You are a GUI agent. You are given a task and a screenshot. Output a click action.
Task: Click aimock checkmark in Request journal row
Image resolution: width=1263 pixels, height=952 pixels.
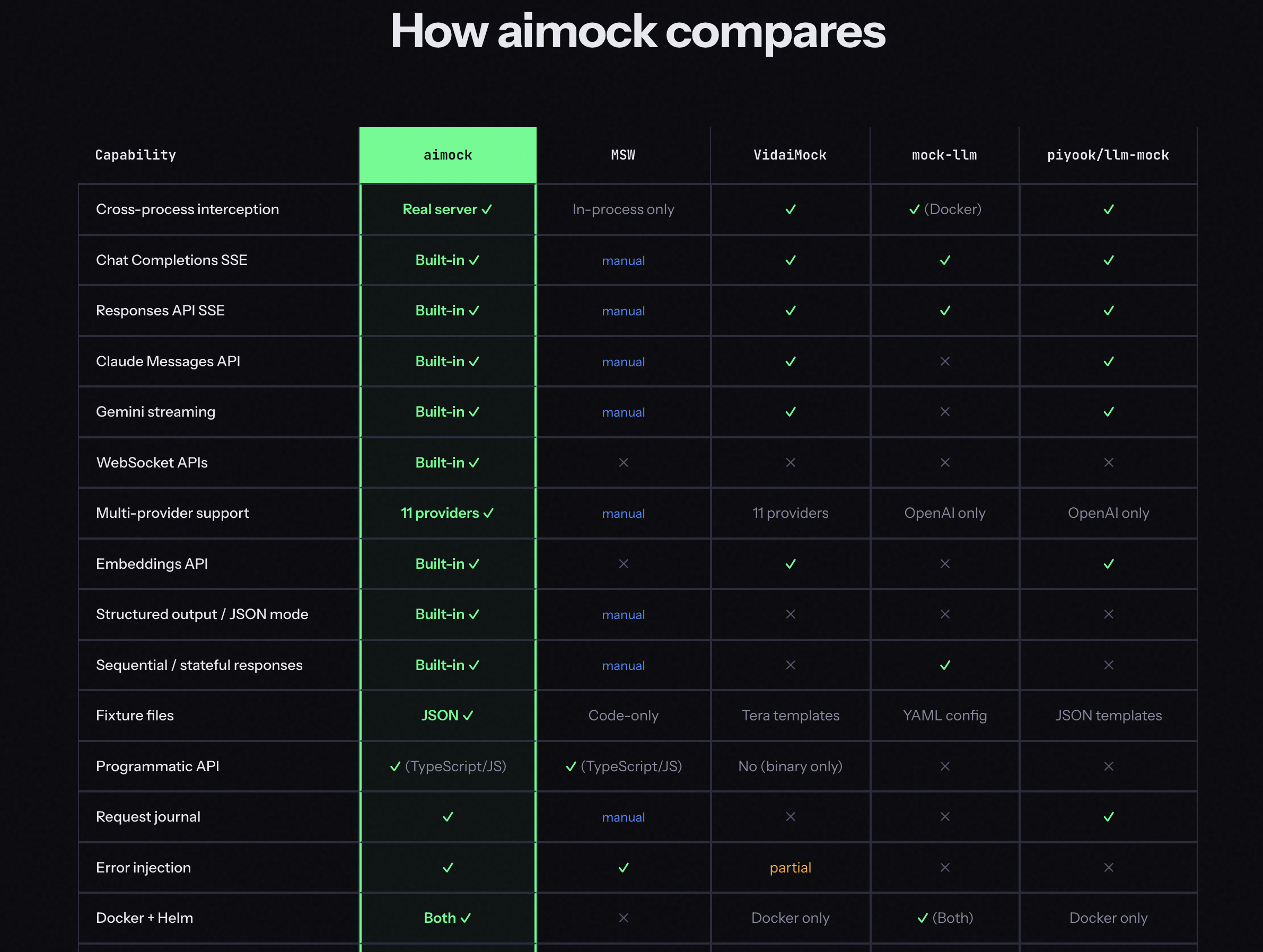448,817
